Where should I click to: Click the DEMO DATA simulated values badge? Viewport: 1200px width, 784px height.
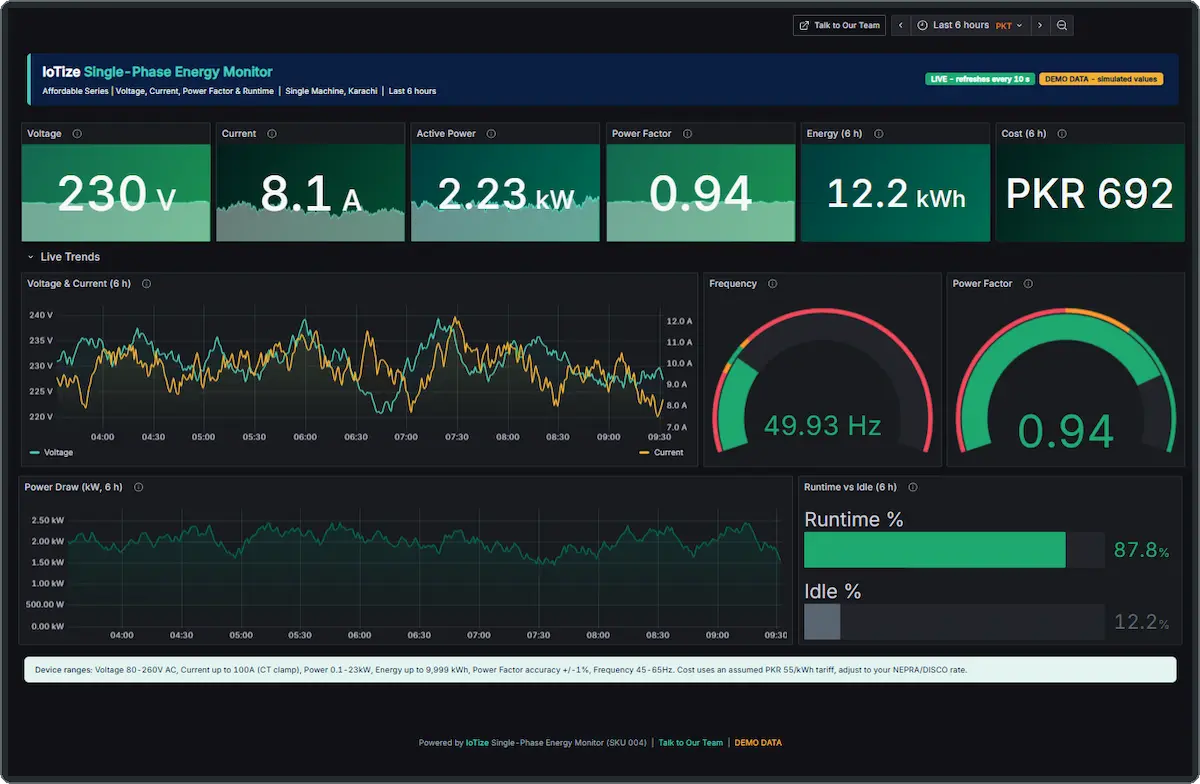[1101, 78]
